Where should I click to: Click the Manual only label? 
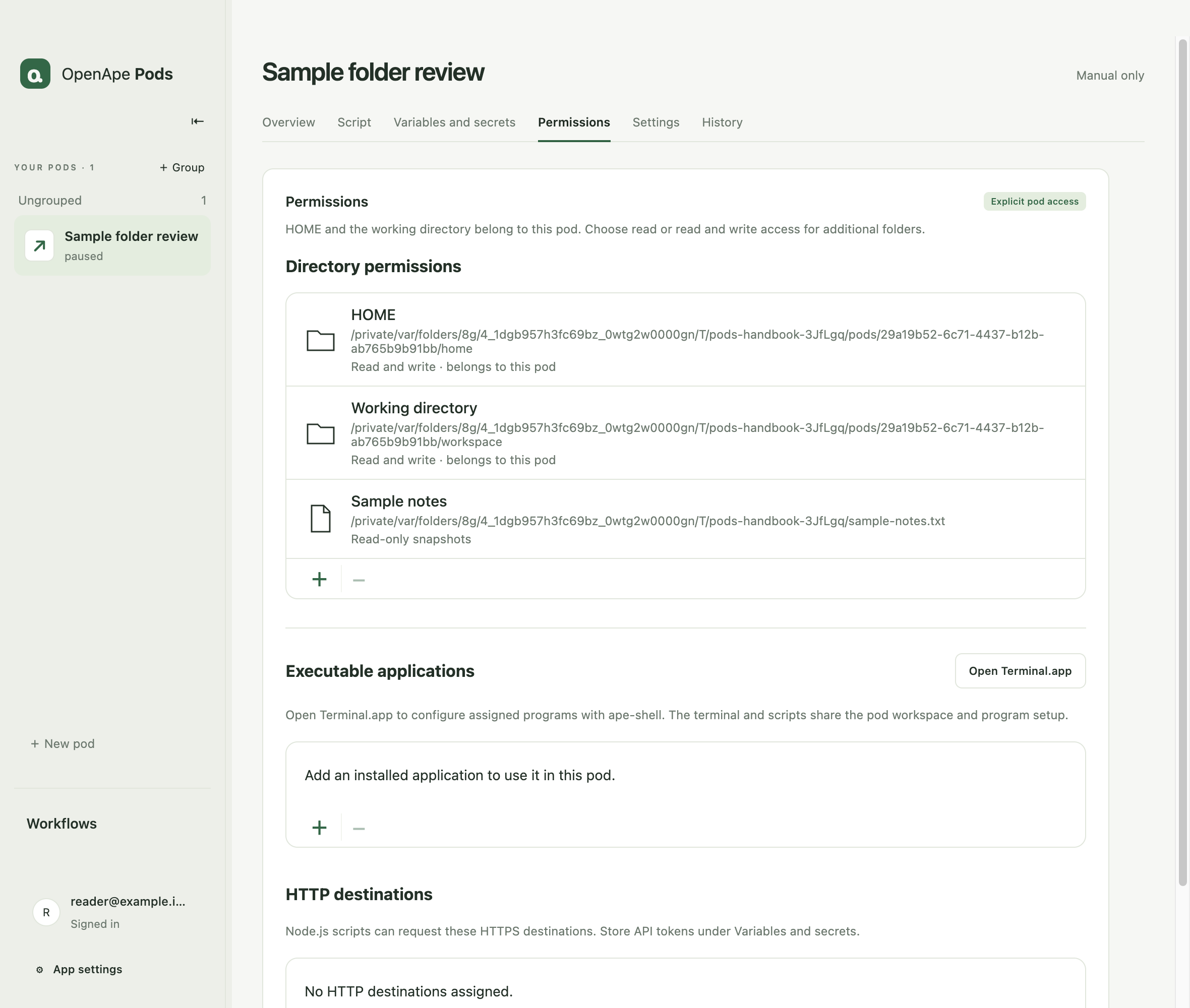tap(1110, 76)
